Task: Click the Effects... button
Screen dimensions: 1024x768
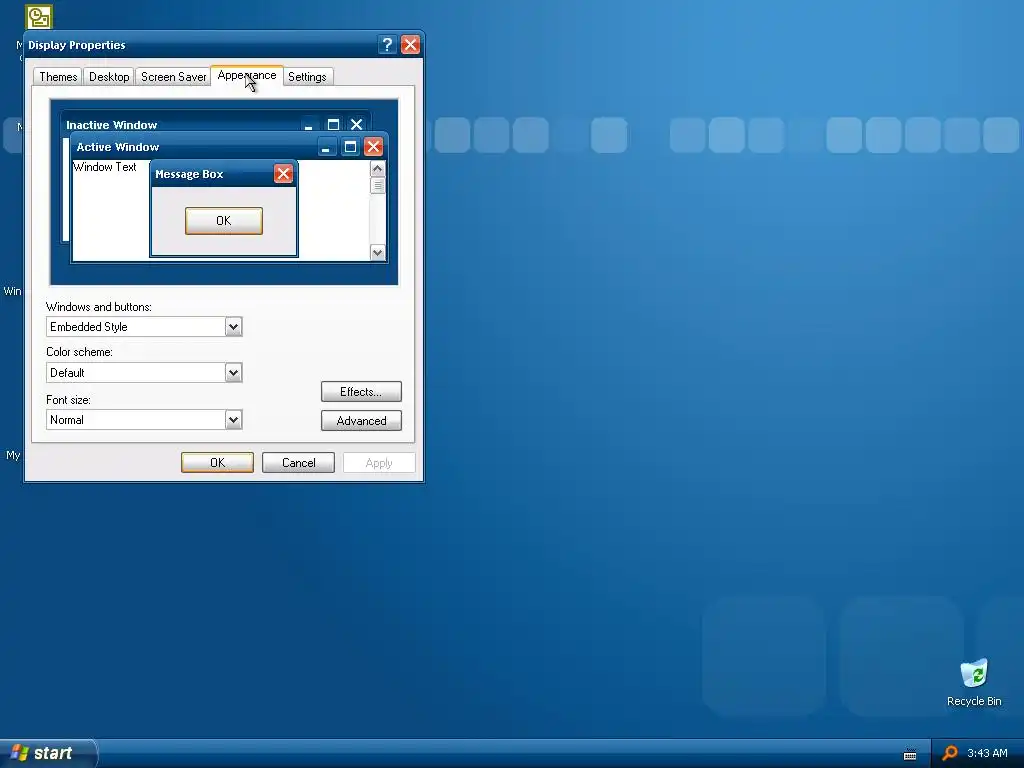Action: tap(361, 392)
